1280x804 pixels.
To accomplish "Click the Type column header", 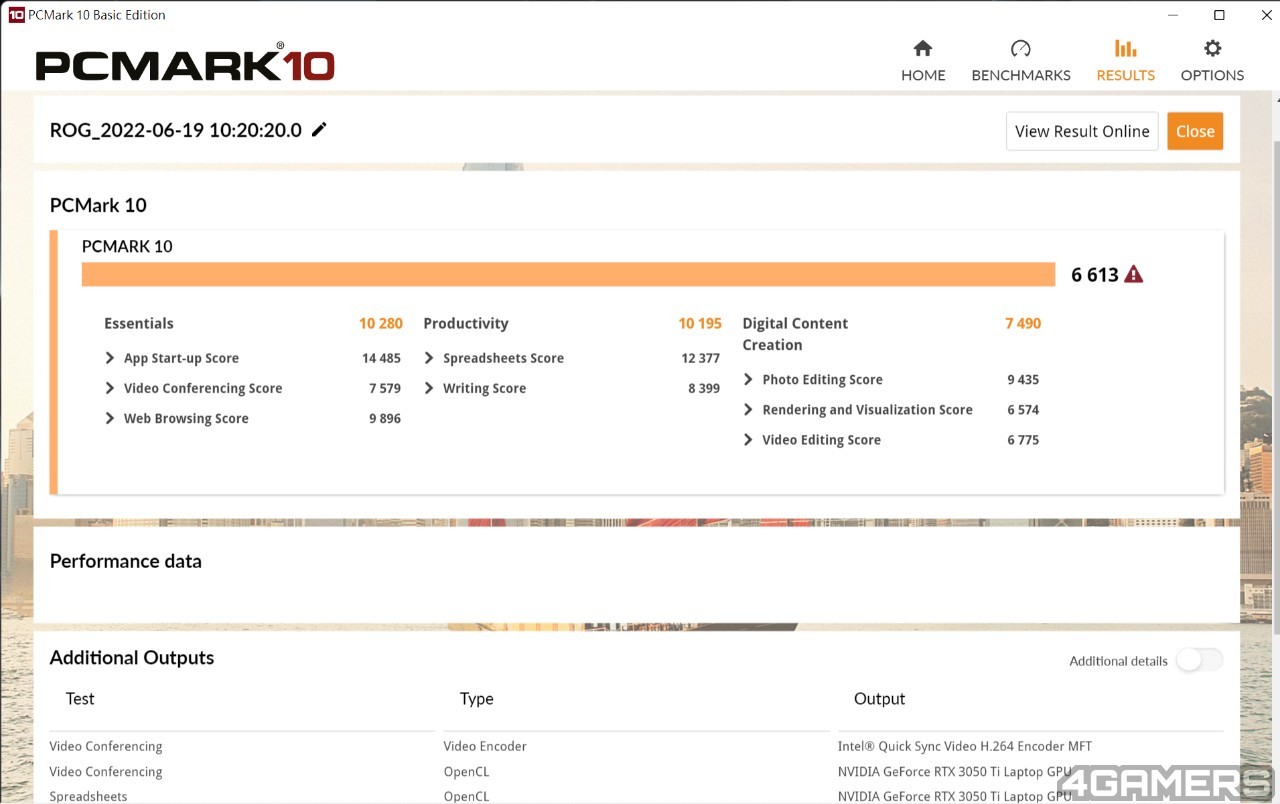I will click(477, 699).
